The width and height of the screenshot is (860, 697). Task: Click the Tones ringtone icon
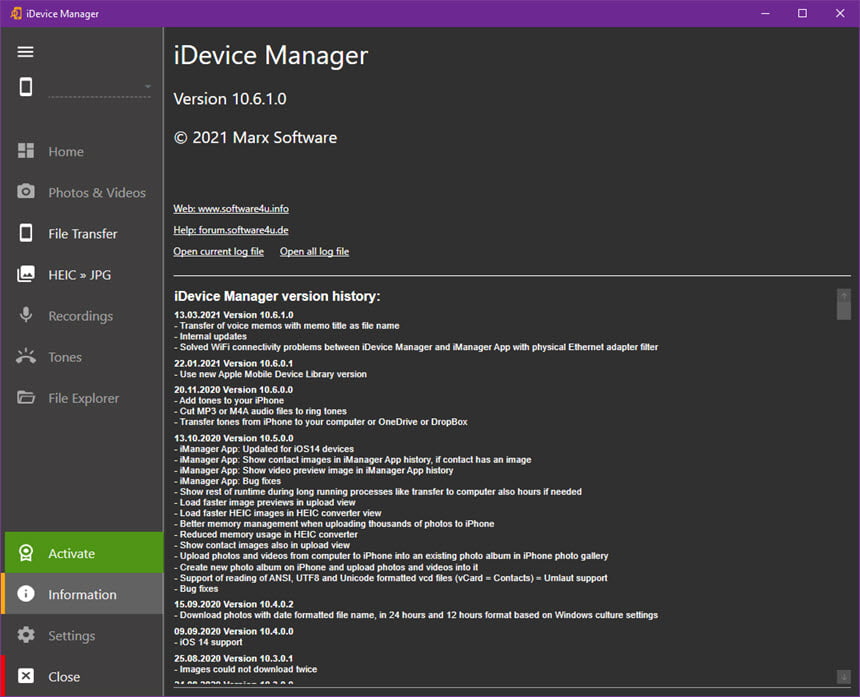pyautogui.click(x=25, y=356)
